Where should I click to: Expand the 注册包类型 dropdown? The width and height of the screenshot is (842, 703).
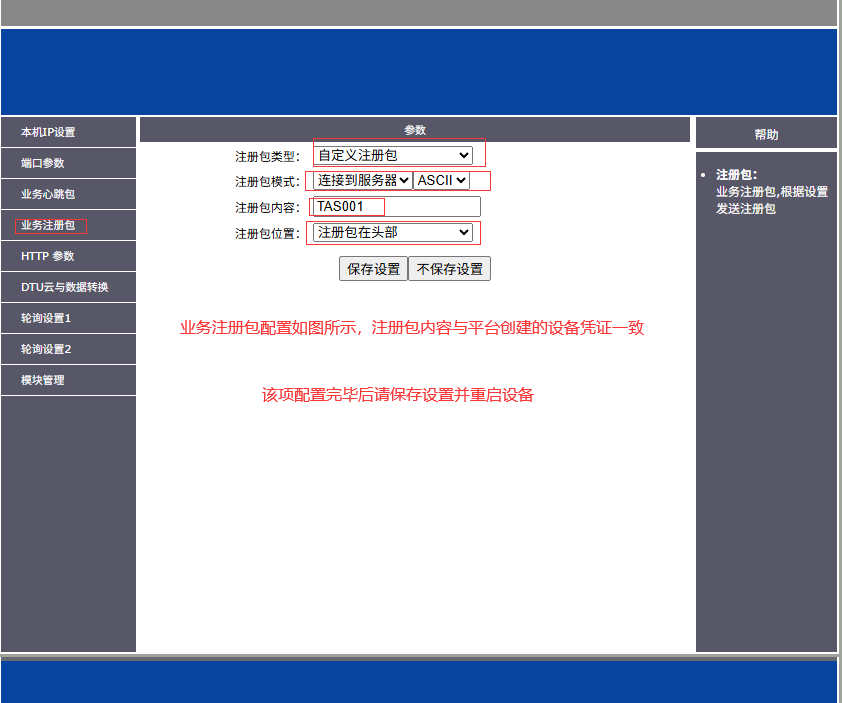[392, 155]
